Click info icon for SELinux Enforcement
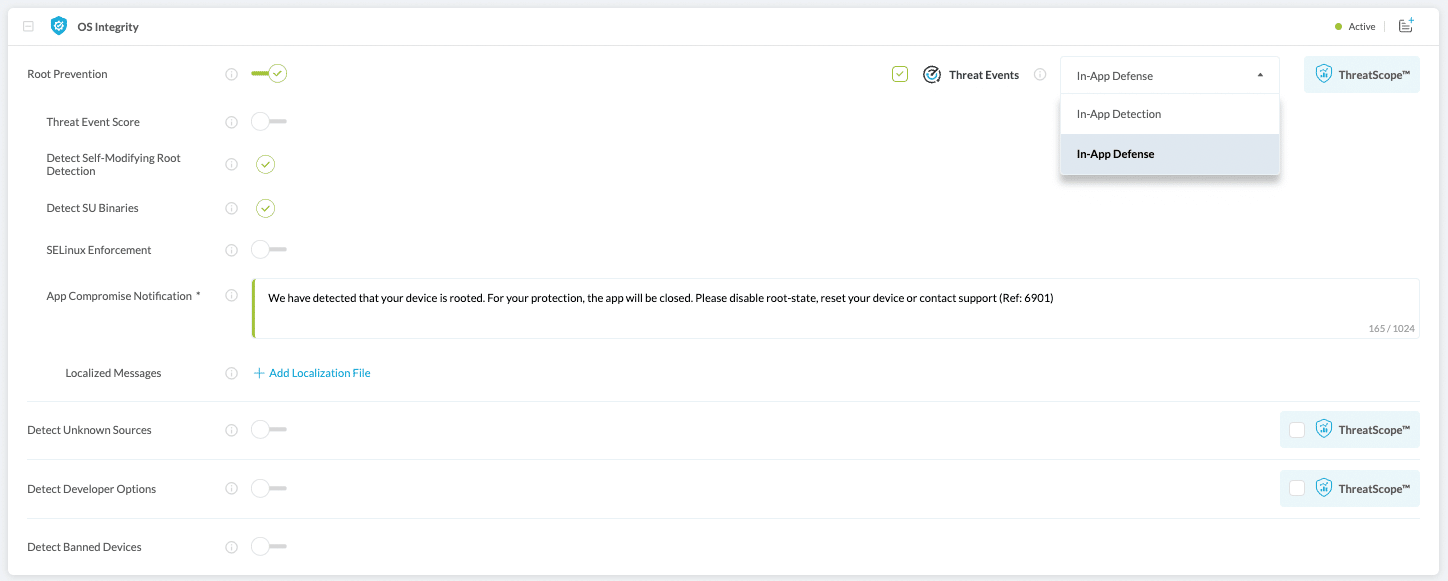 click(232, 250)
